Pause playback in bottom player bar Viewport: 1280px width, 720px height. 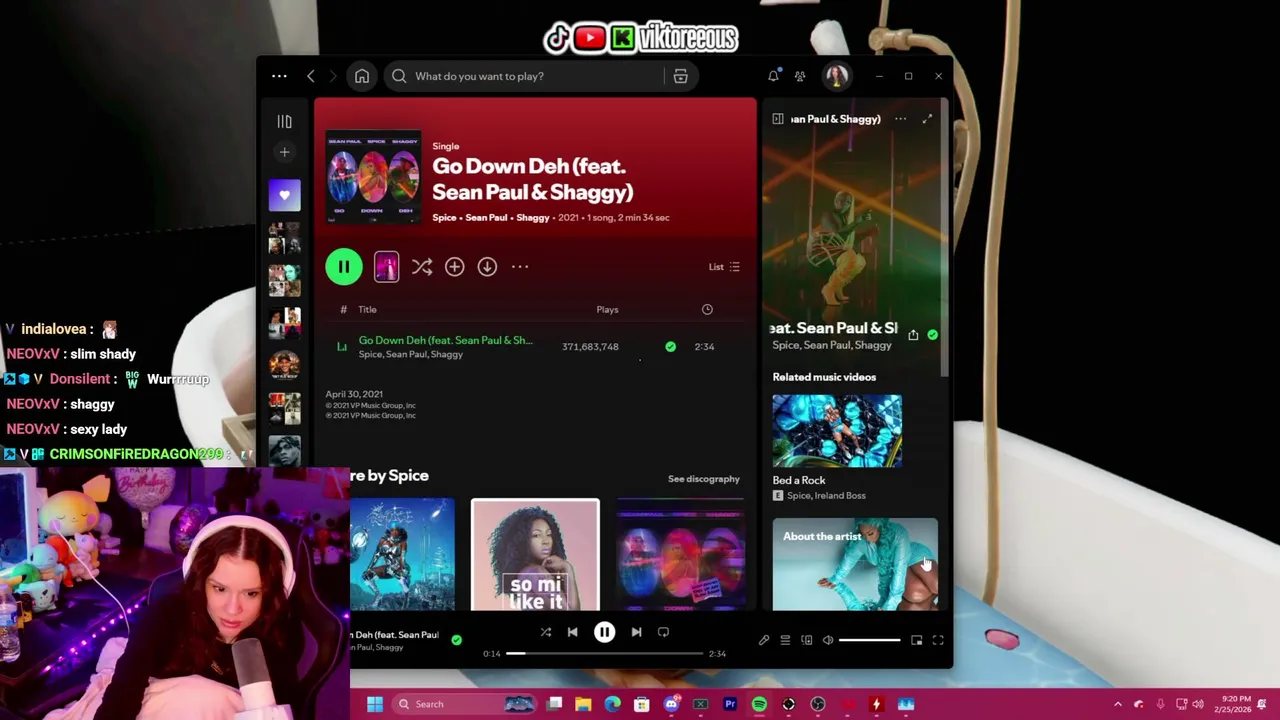604,632
